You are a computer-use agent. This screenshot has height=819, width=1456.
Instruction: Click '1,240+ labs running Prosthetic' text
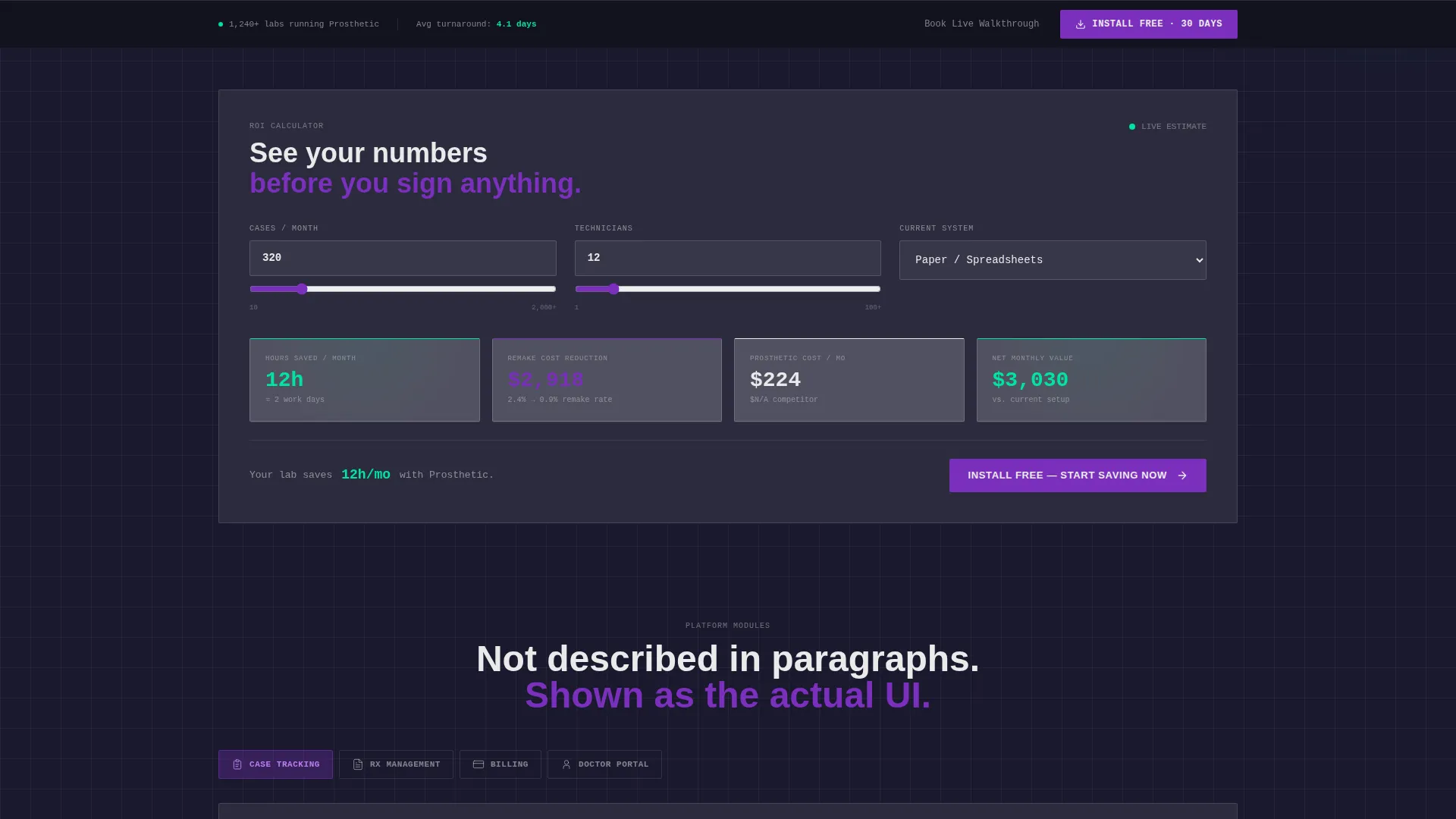point(304,24)
